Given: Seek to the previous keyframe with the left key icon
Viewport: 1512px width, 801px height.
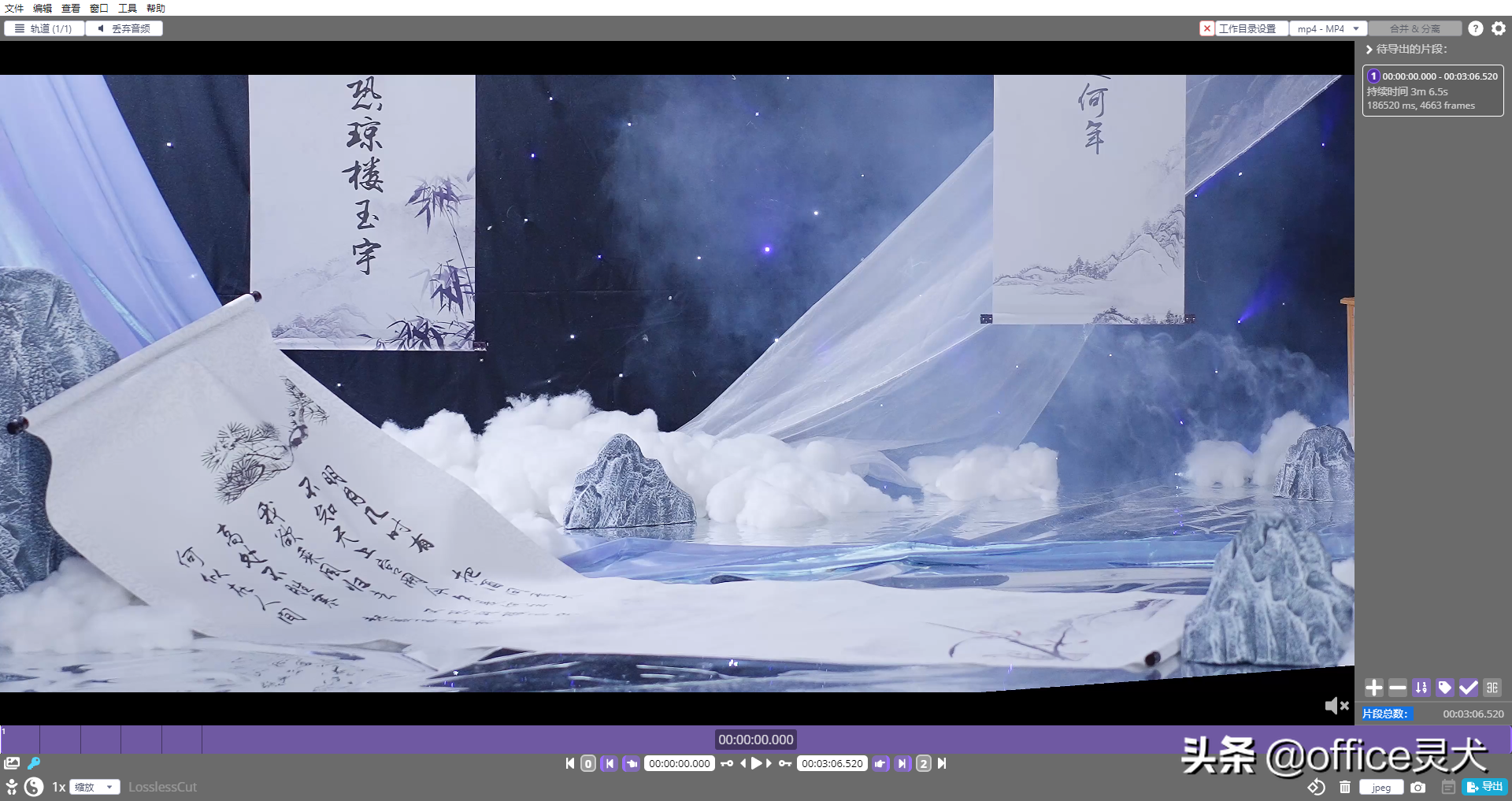Looking at the screenshot, I should (x=727, y=763).
